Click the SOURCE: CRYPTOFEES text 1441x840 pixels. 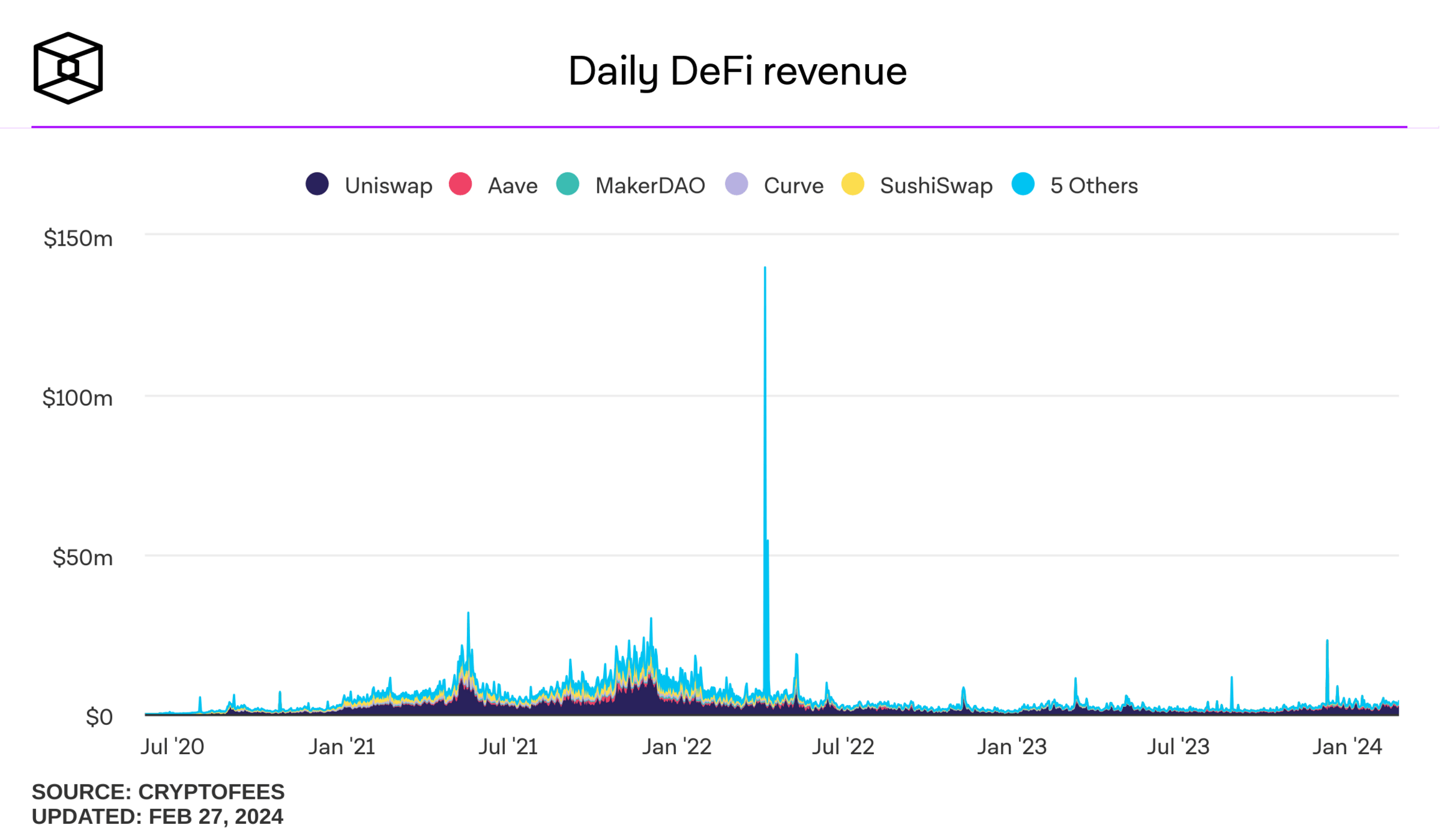158,792
